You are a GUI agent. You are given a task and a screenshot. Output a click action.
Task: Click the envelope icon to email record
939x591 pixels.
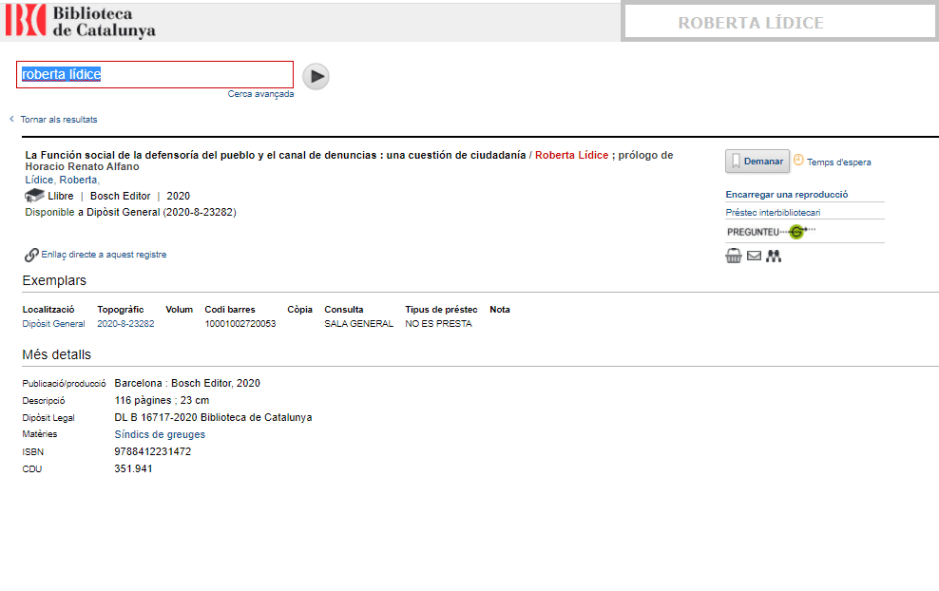754,256
